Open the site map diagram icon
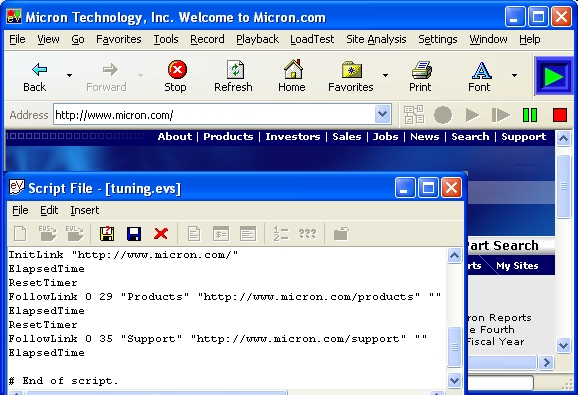578x395 pixels. (x=414, y=115)
